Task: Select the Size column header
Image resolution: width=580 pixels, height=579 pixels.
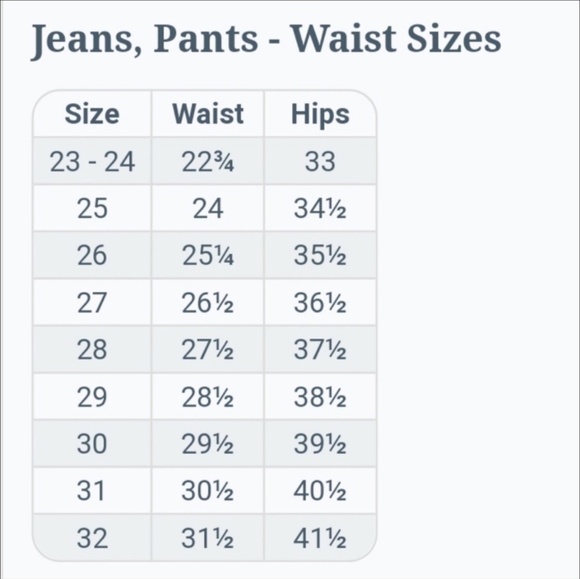Action: tap(92, 114)
